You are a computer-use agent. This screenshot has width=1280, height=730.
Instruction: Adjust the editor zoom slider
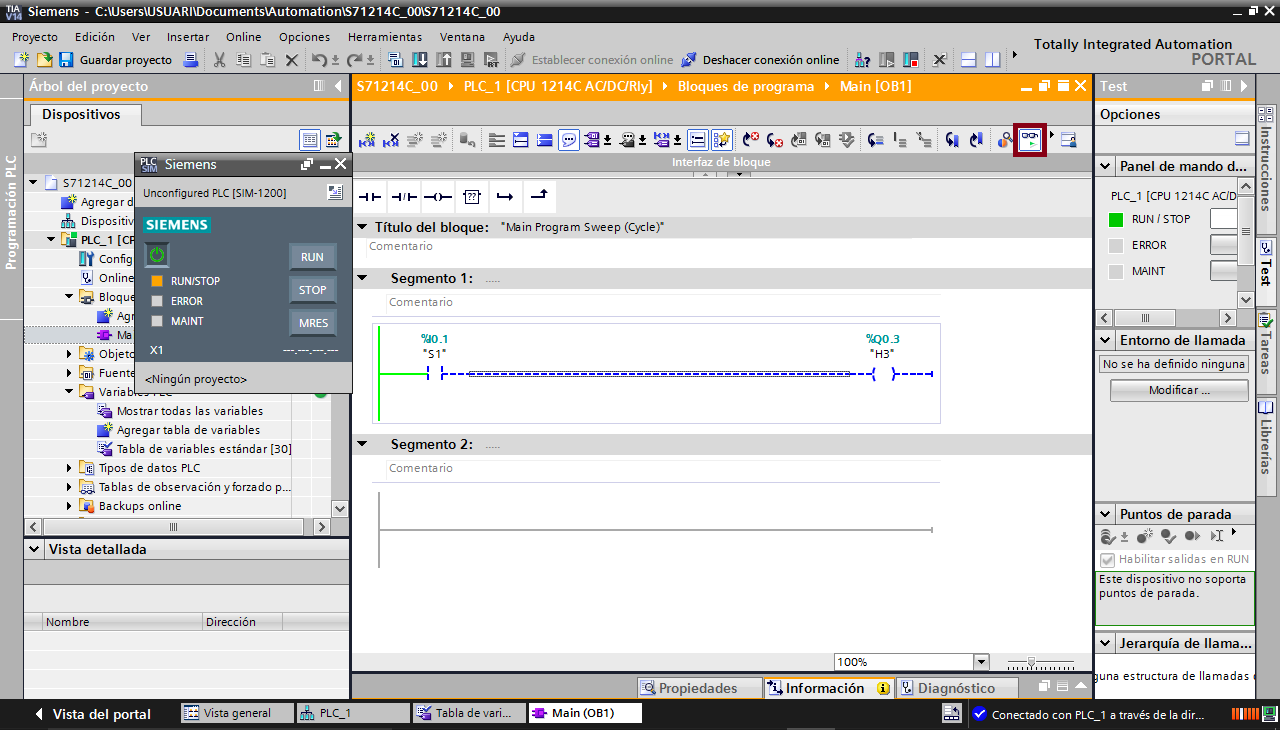(1031, 662)
